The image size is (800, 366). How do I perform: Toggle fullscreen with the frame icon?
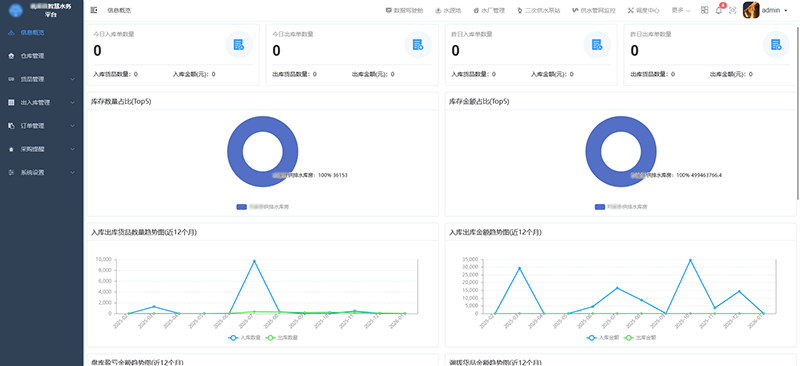(x=733, y=10)
